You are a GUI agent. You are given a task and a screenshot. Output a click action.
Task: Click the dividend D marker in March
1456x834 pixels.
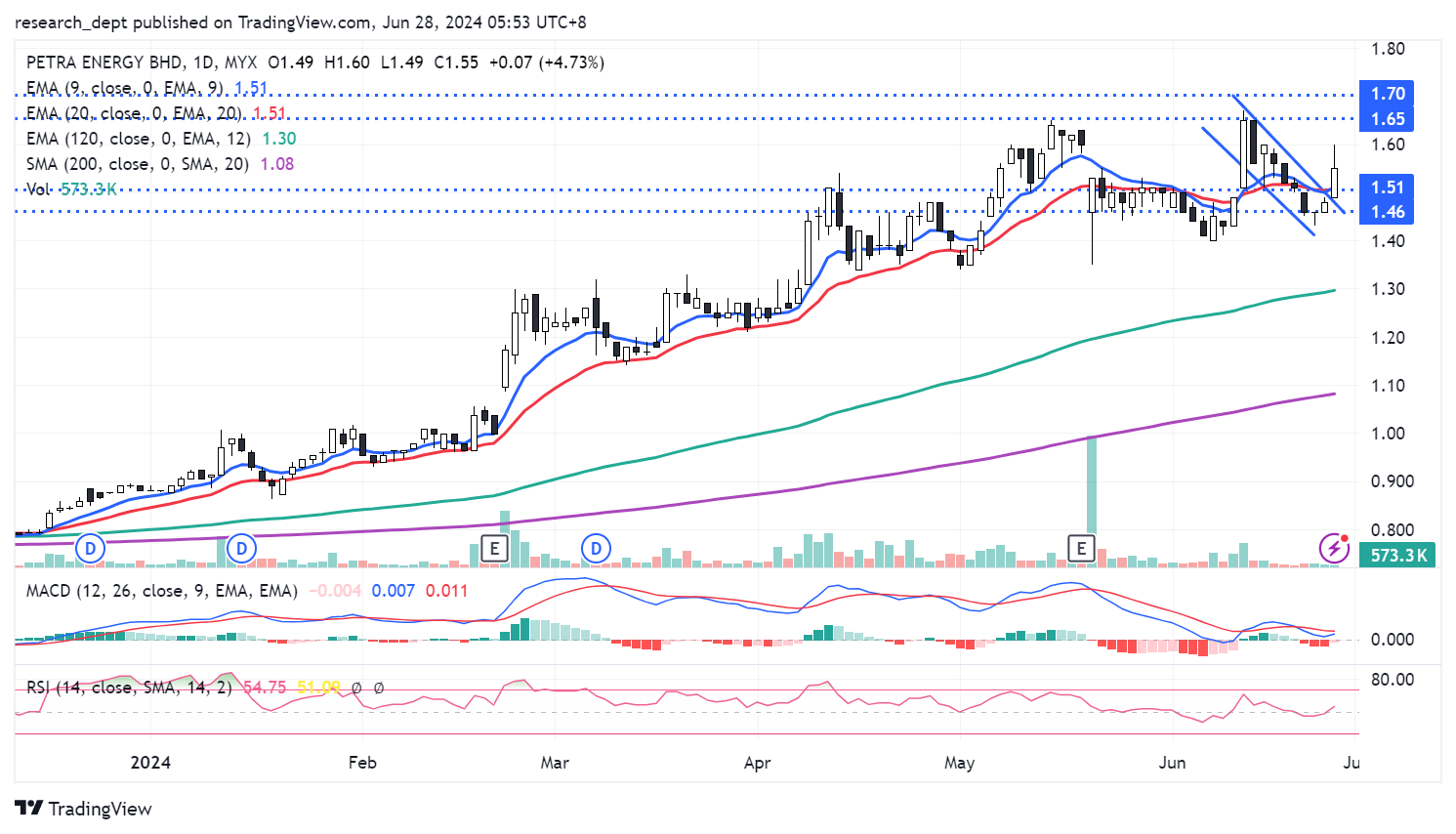[x=596, y=549]
